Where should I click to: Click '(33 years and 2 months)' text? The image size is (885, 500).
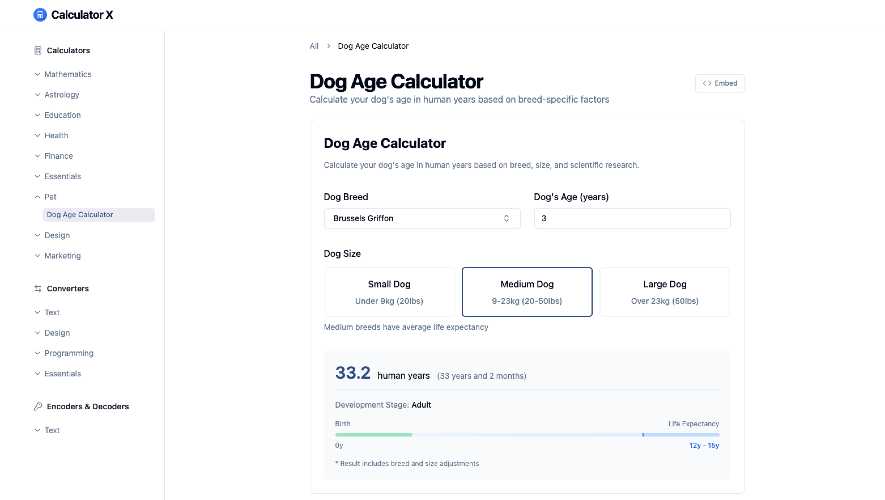click(481, 376)
